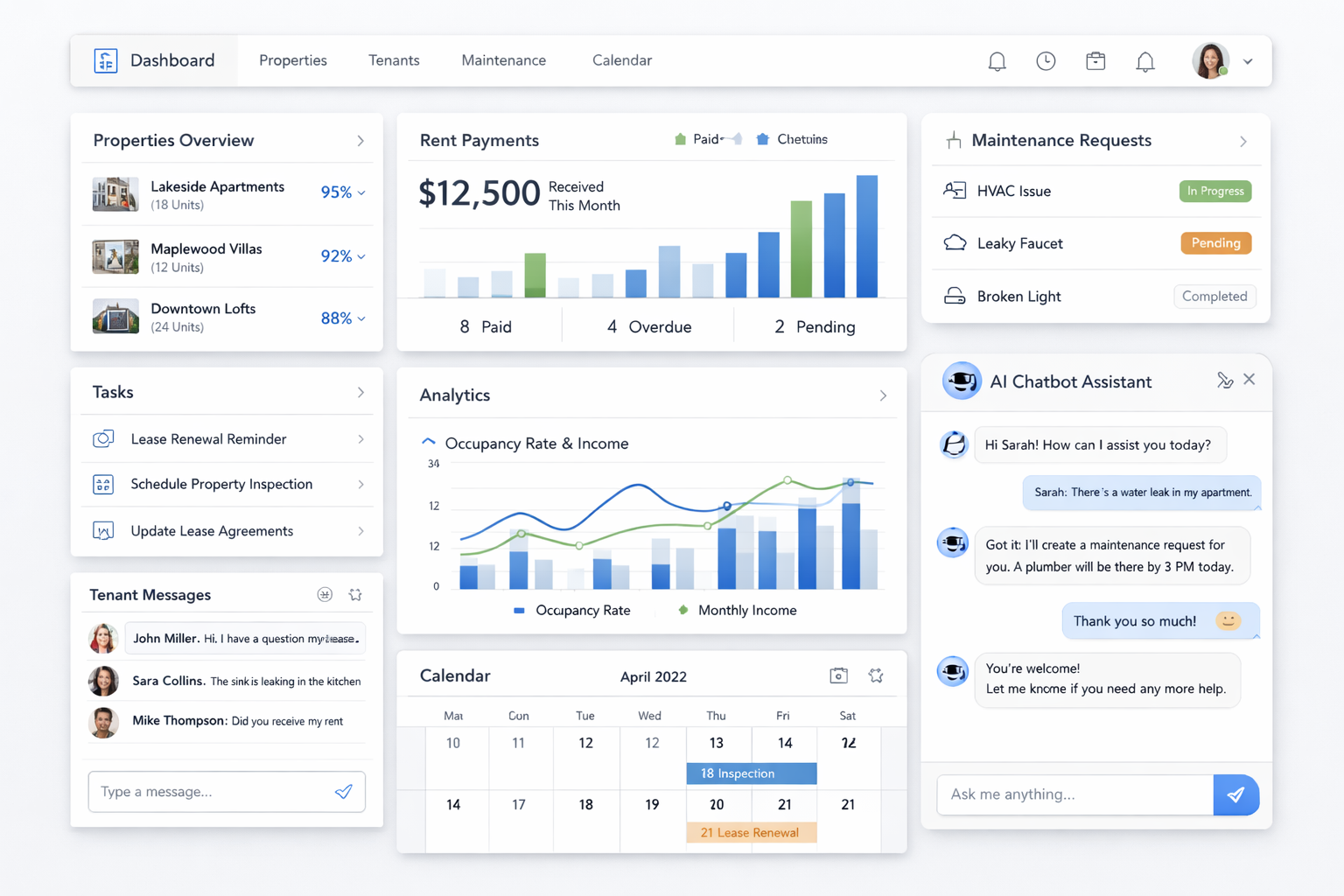Click the calendar view icon beside April 2022
This screenshot has width=1344, height=896.
pos(838,675)
